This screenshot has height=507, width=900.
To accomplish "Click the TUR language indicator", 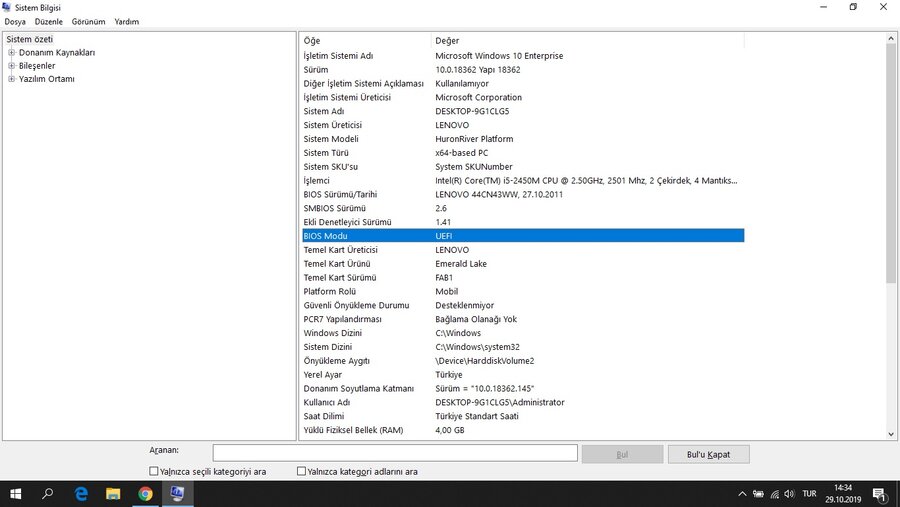I will pyautogui.click(x=809, y=494).
